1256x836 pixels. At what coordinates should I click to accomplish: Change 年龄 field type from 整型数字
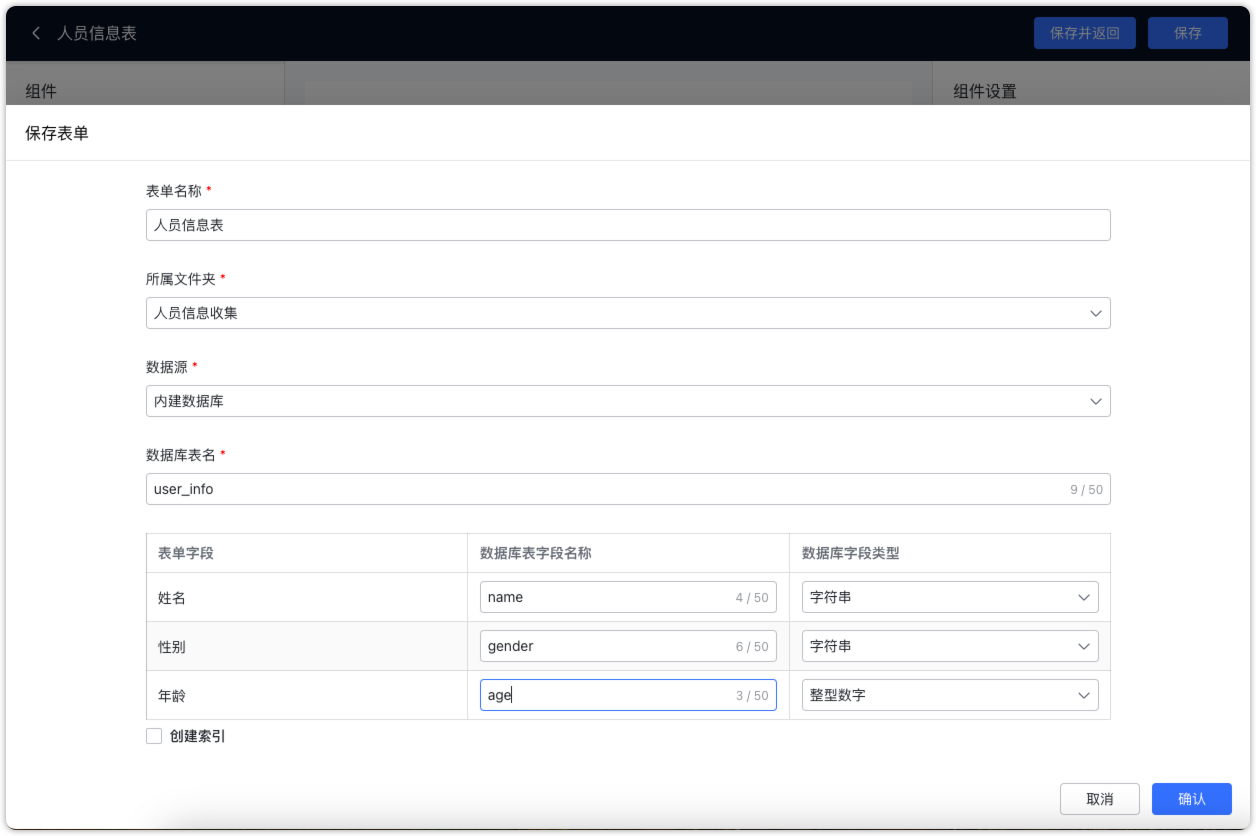(x=950, y=695)
